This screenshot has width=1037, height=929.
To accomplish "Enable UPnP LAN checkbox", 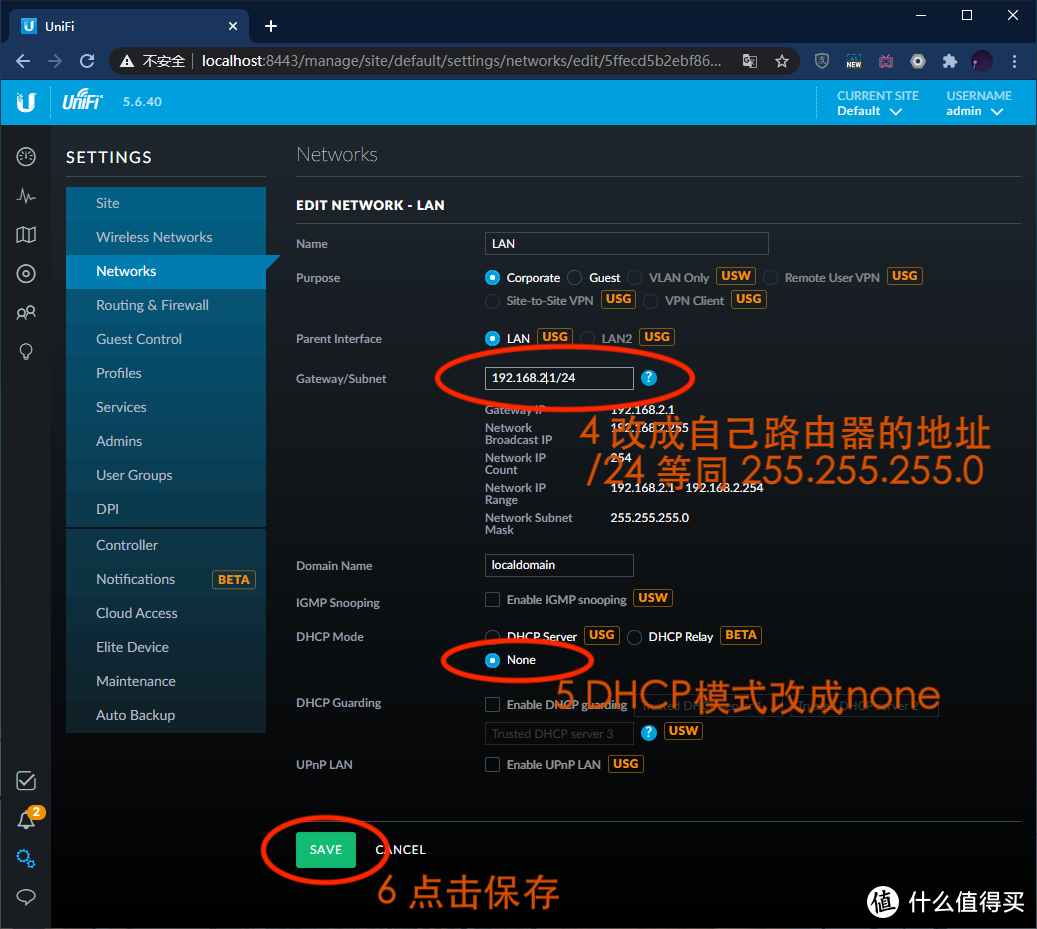I will (x=492, y=765).
